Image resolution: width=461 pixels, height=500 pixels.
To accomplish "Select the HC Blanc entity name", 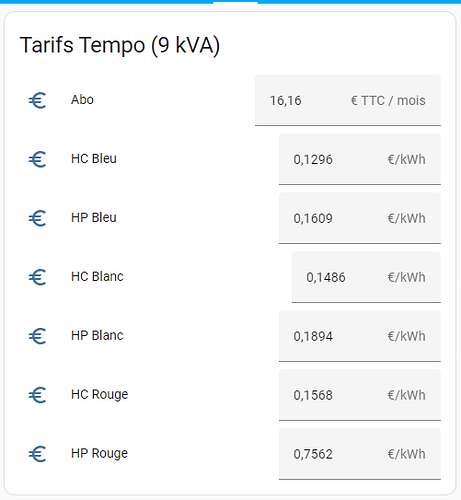I will [97, 277].
